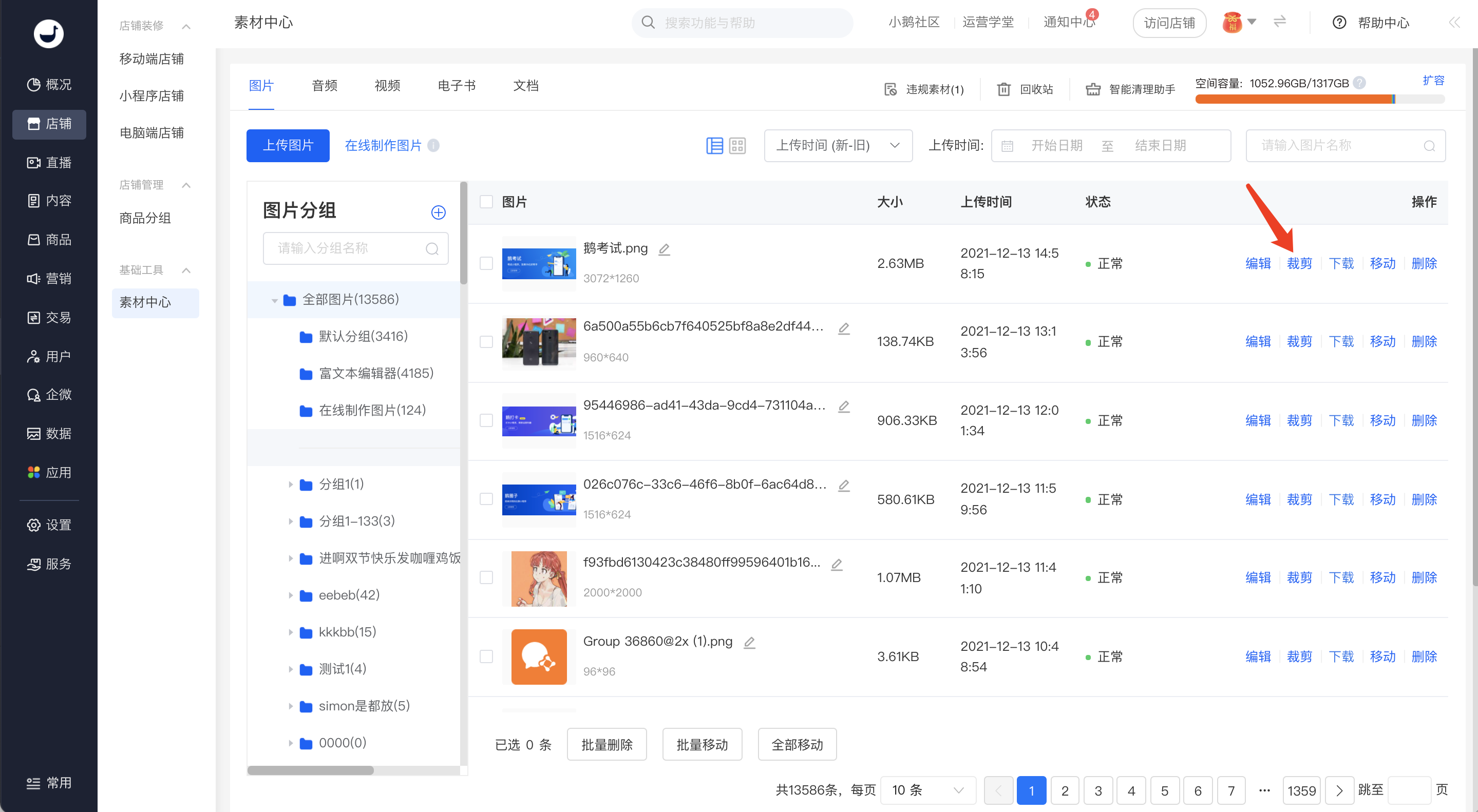This screenshot has height=812, width=1478.
Task: Click the storage capacity usage bar
Action: click(x=1320, y=99)
